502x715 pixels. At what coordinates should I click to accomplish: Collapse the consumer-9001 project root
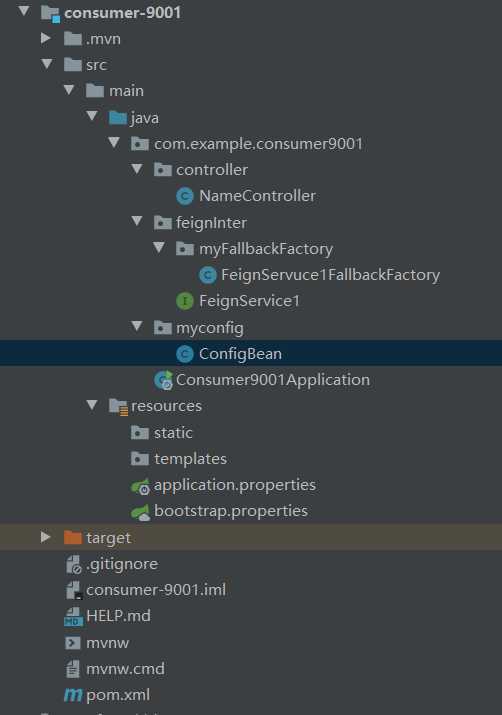[24, 10]
